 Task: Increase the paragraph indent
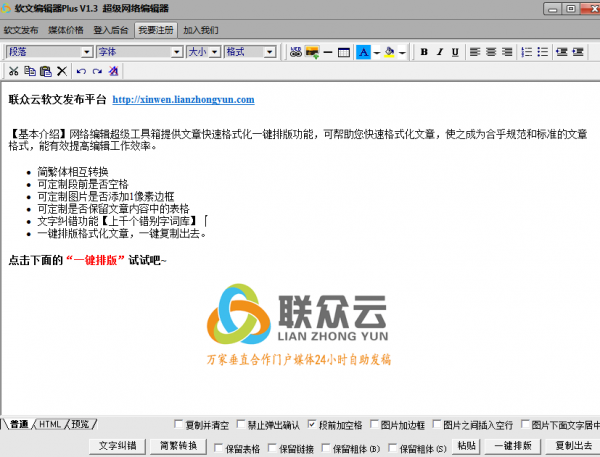pyautogui.click(x=578, y=52)
